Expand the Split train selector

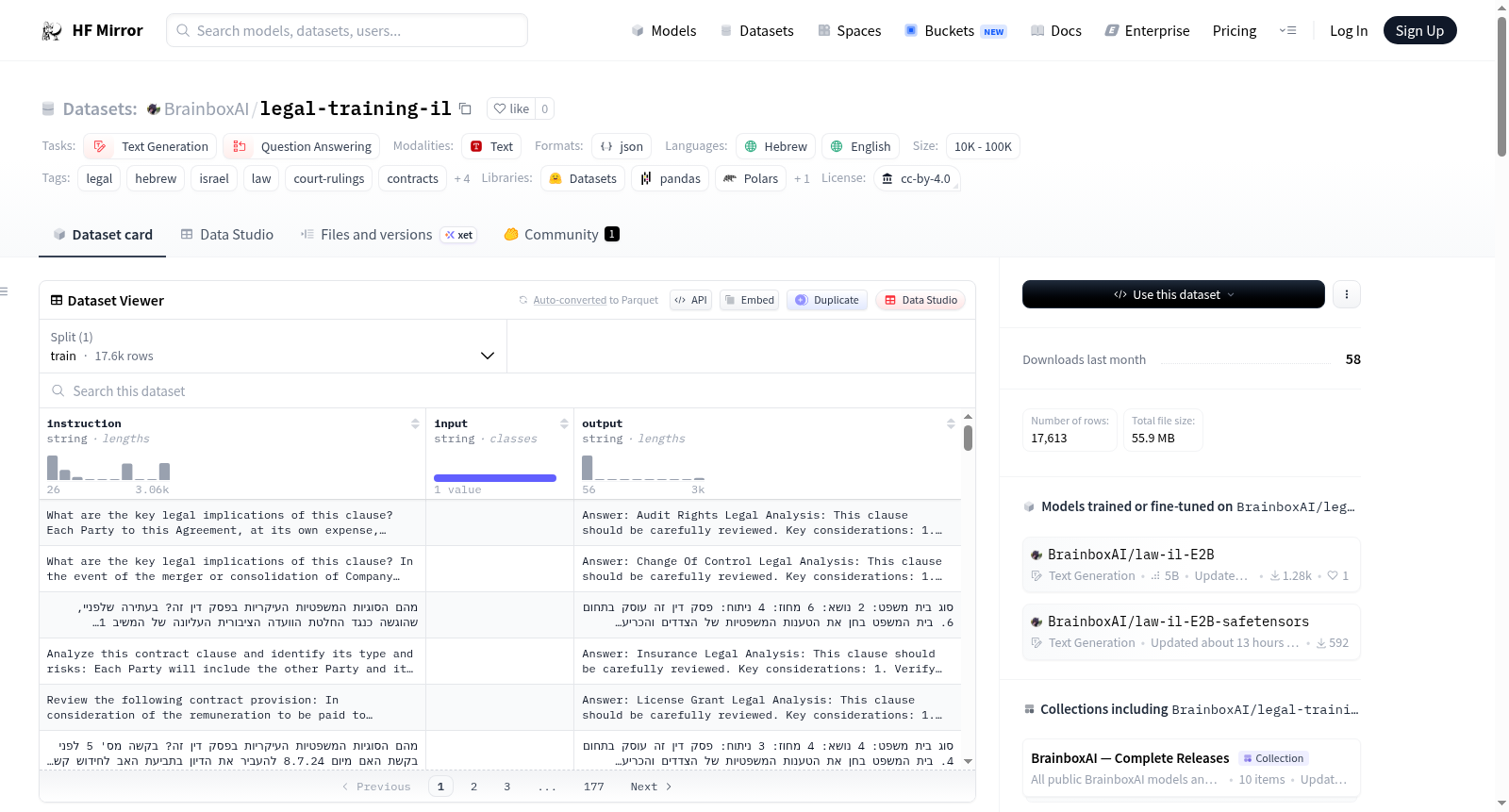[x=273, y=346]
